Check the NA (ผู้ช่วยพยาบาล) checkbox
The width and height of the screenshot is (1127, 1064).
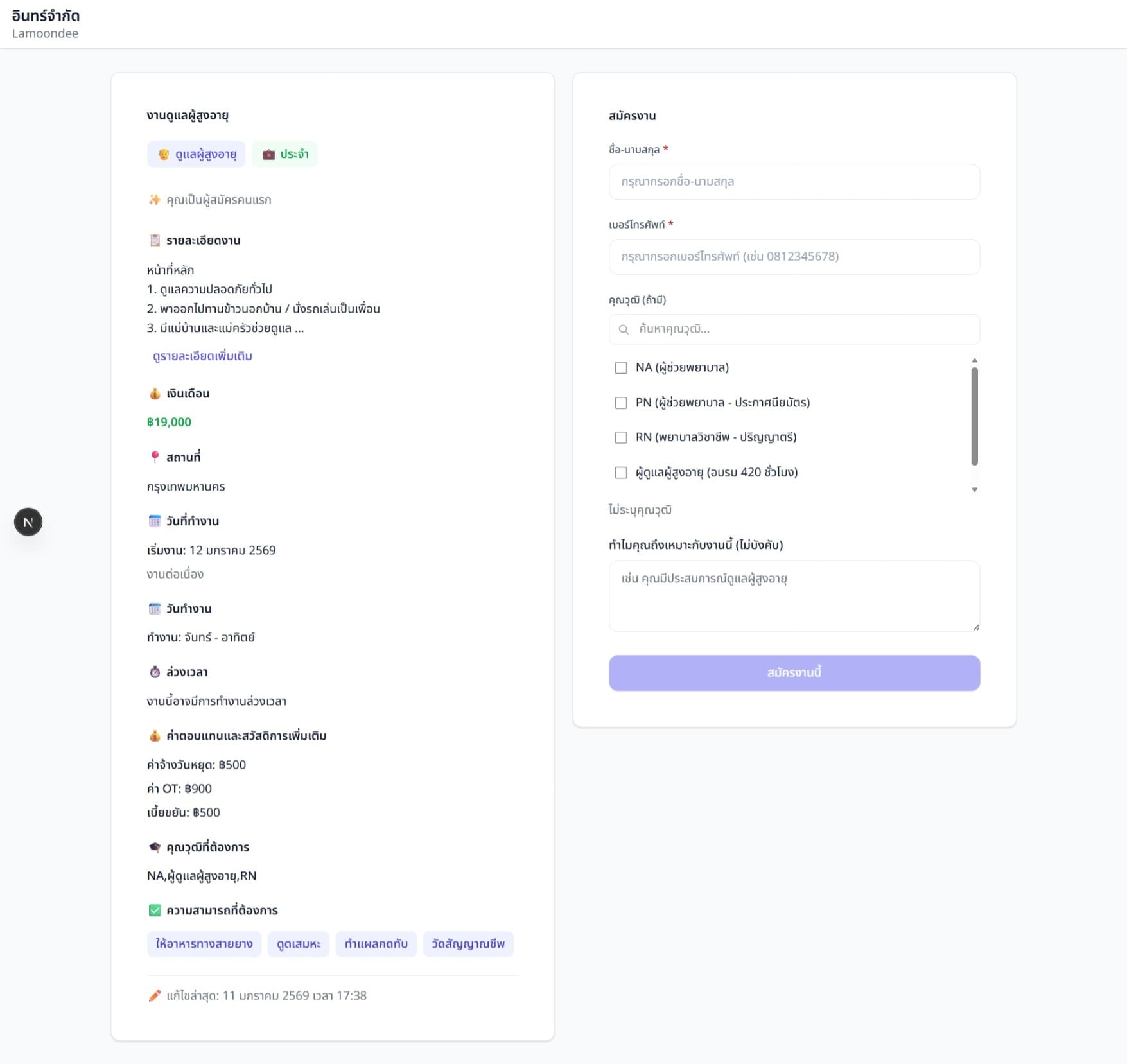[x=621, y=368]
